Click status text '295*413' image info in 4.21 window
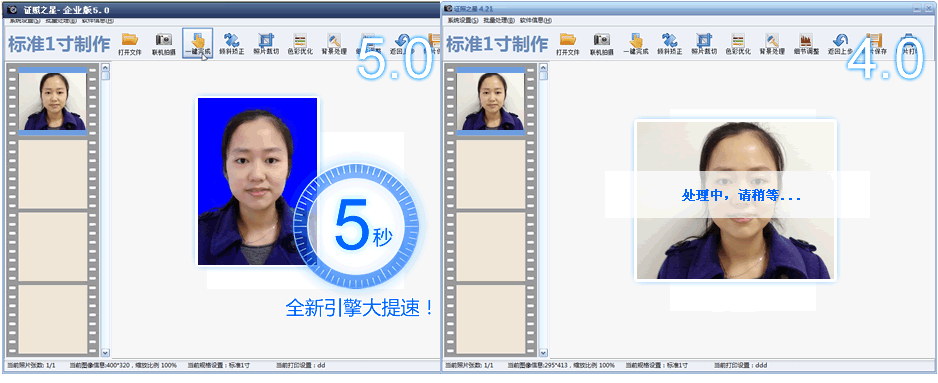 [561, 365]
